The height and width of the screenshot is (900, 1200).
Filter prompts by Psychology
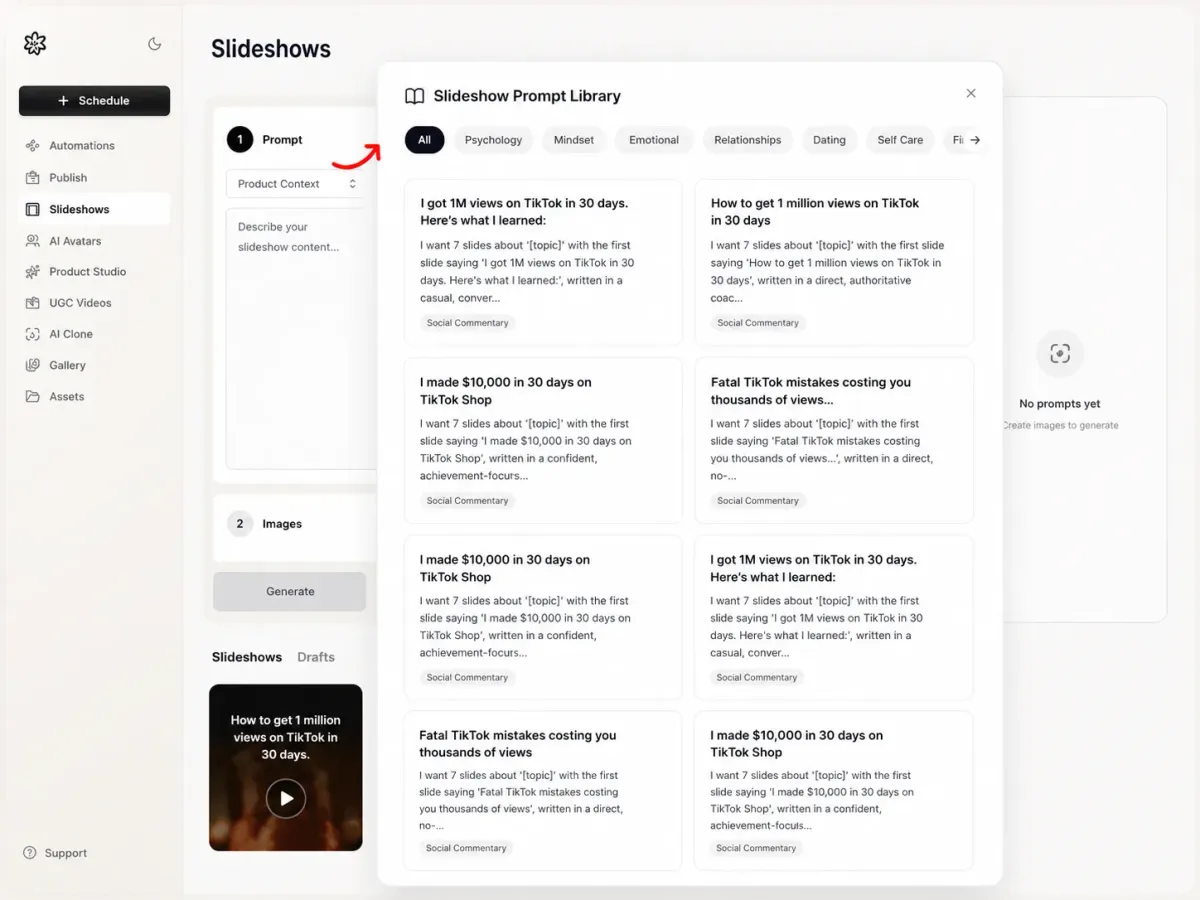pyautogui.click(x=493, y=140)
